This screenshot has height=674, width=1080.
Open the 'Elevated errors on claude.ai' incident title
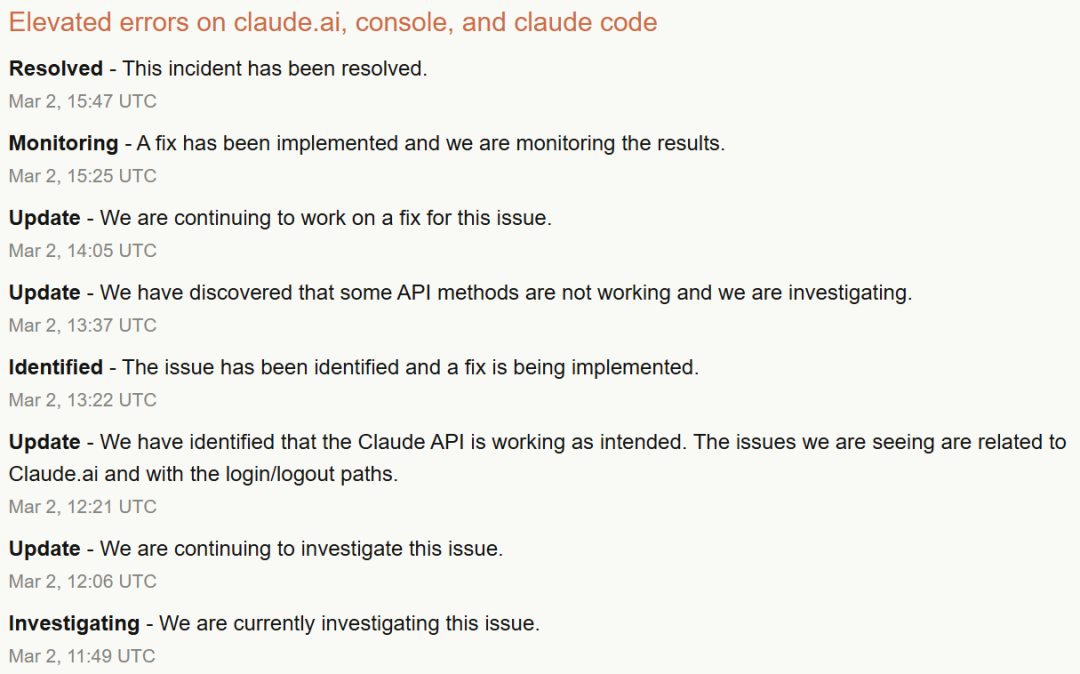[x=333, y=22]
